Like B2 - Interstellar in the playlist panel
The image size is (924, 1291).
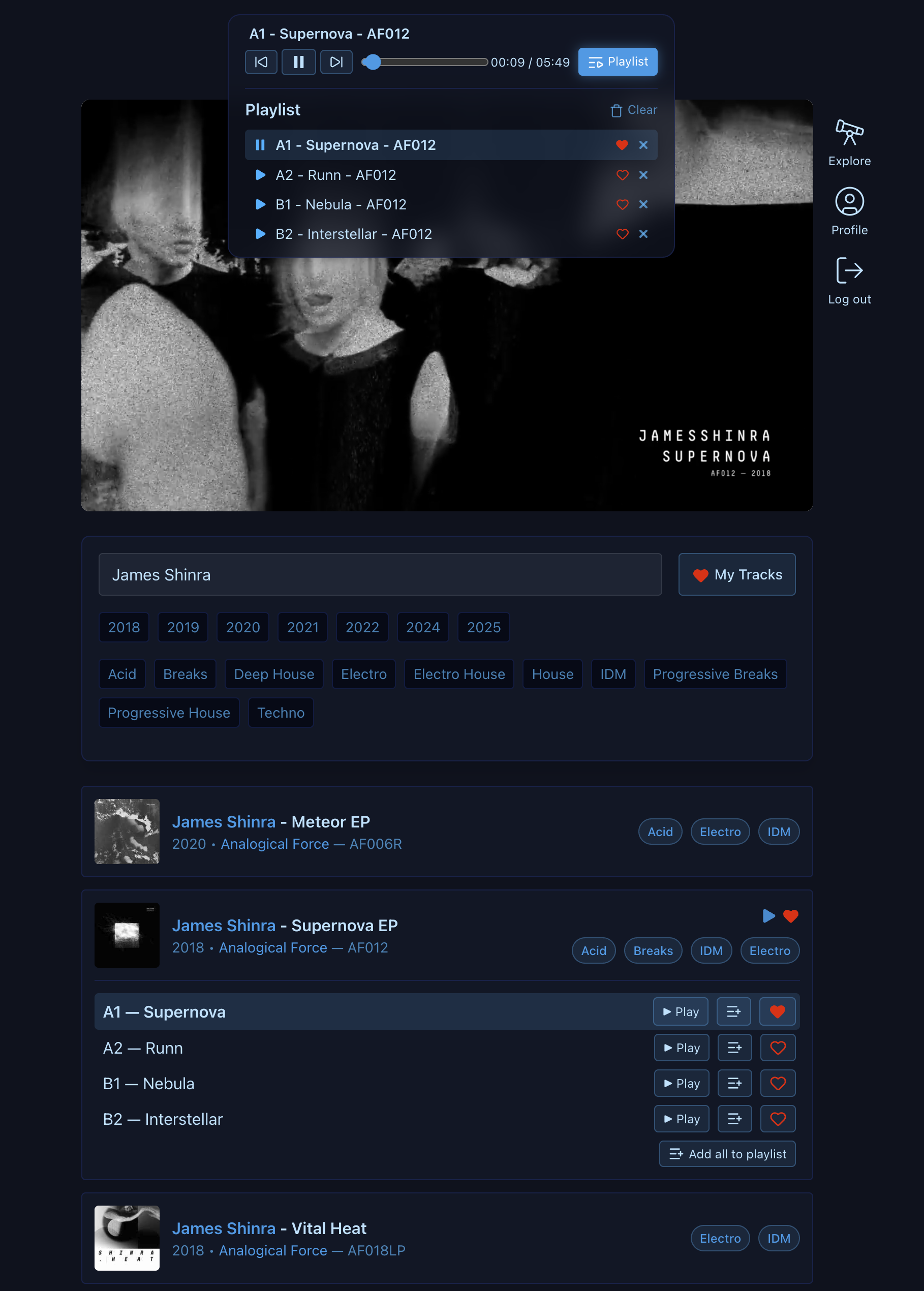click(x=622, y=234)
